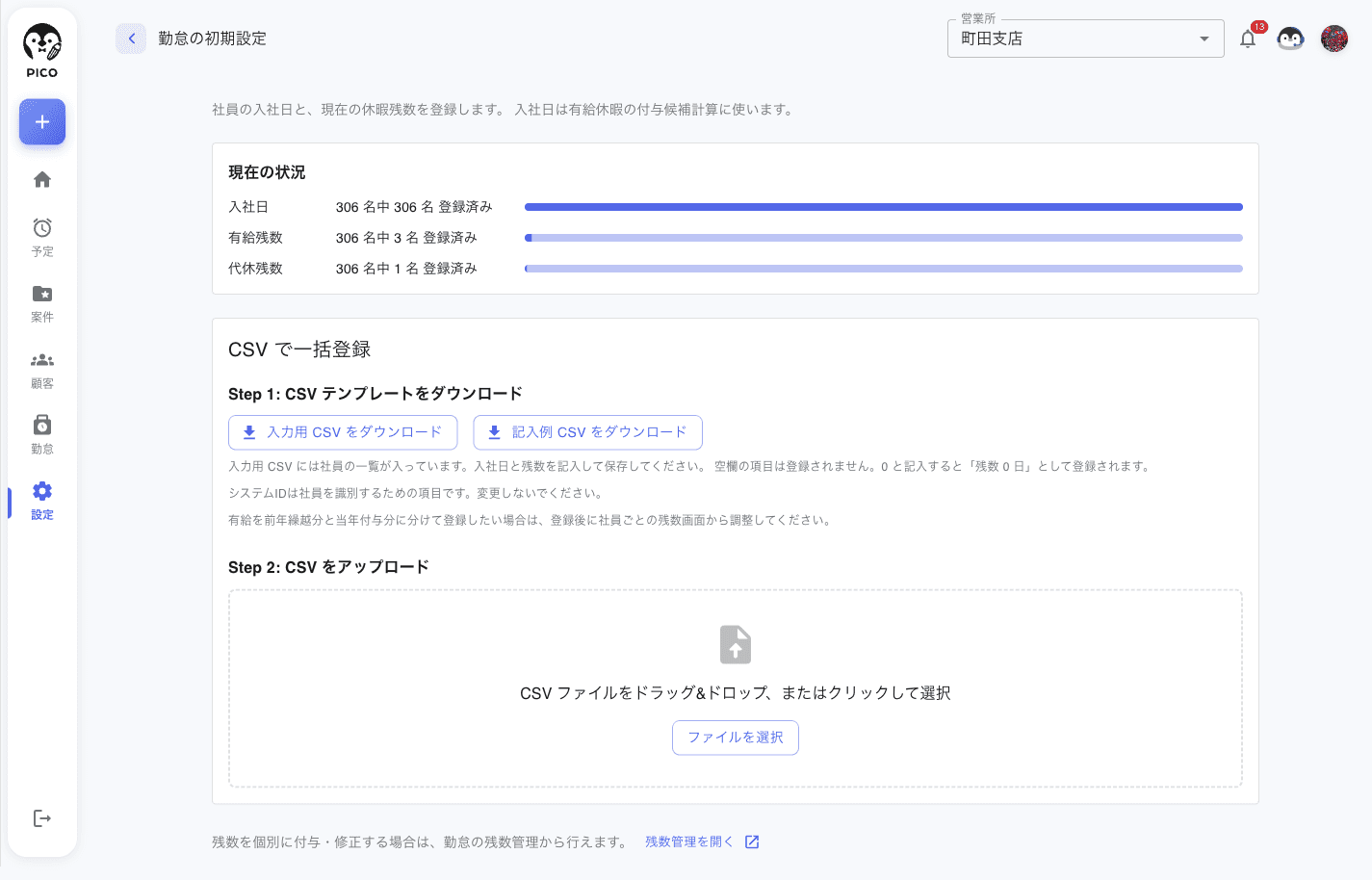Open the 営業所 町田支店 dropdown
Screen dimensions: 1372x880
click(x=1086, y=39)
